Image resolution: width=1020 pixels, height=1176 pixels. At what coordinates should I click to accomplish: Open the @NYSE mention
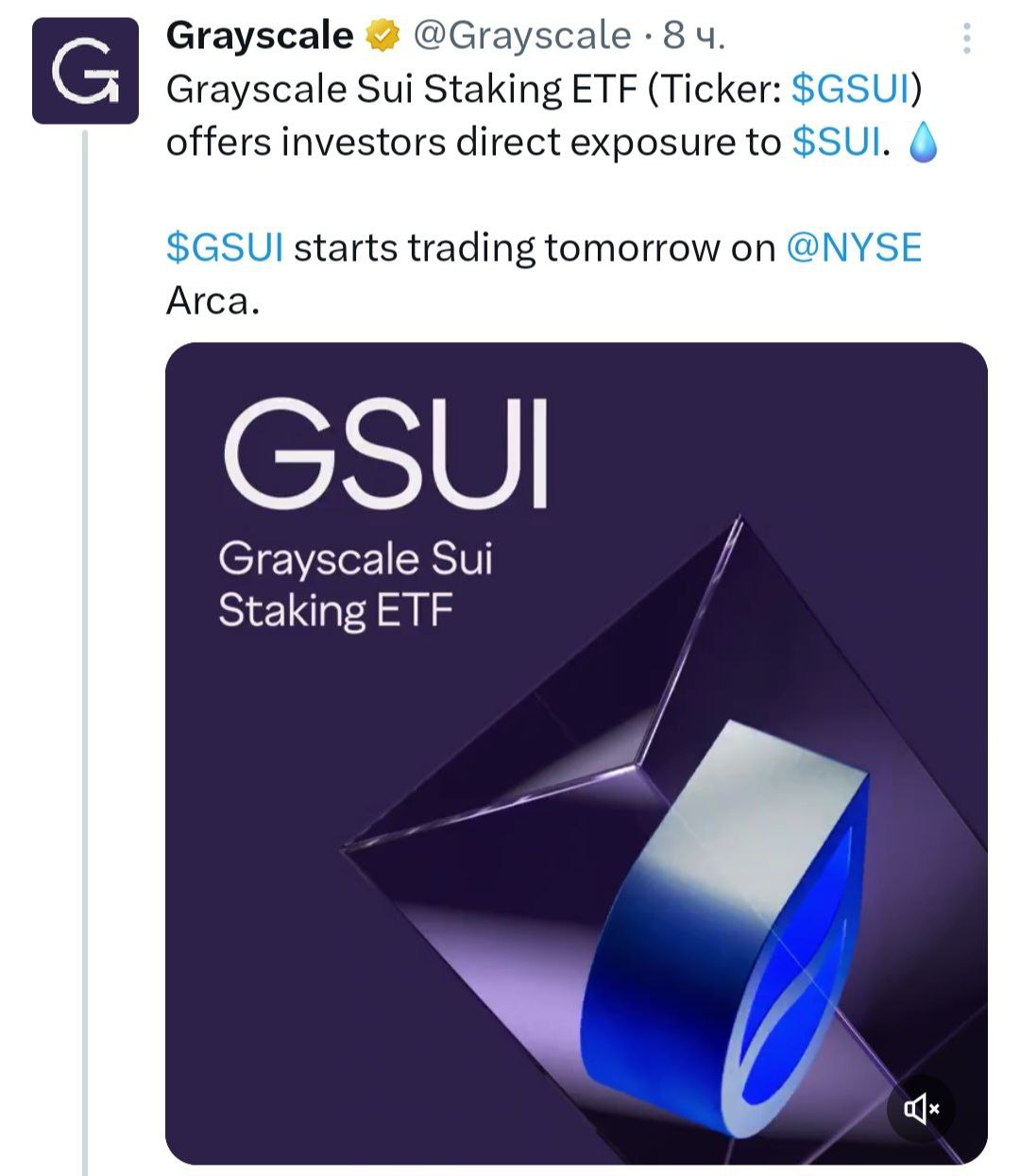click(x=853, y=248)
